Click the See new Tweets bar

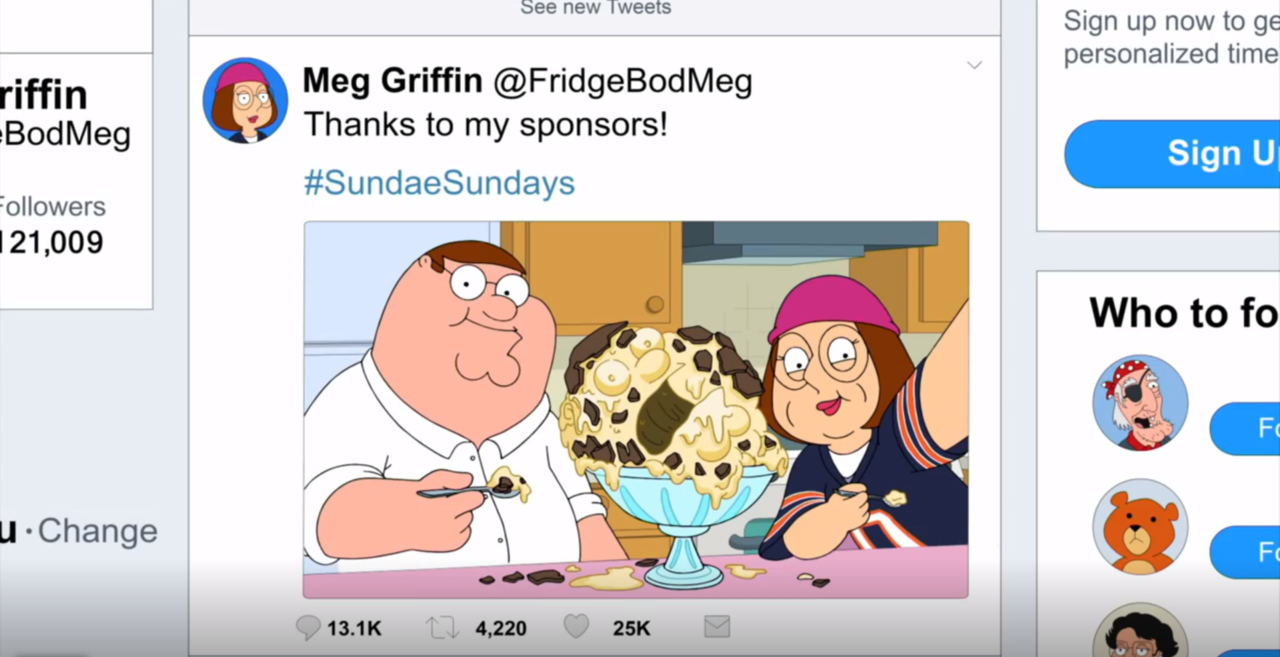tap(595, 9)
